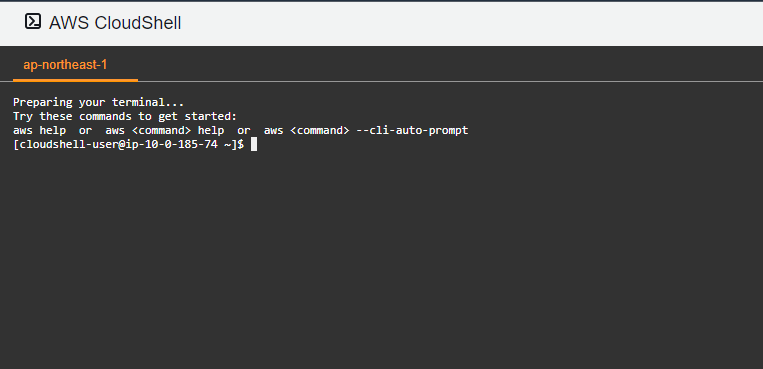Click the '$' prompt symbol
This screenshot has width=763, height=369.
coord(240,145)
